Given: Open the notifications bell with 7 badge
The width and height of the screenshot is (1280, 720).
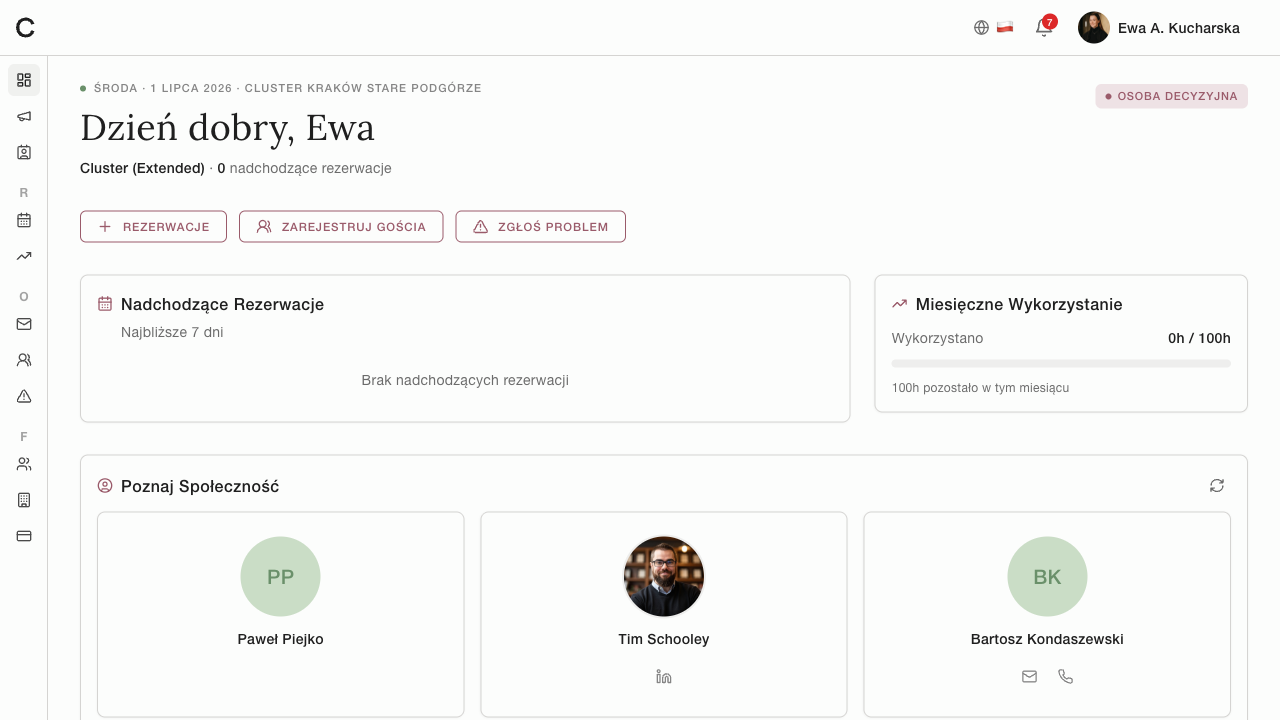Looking at the screenshot, I should point(1044,28).
